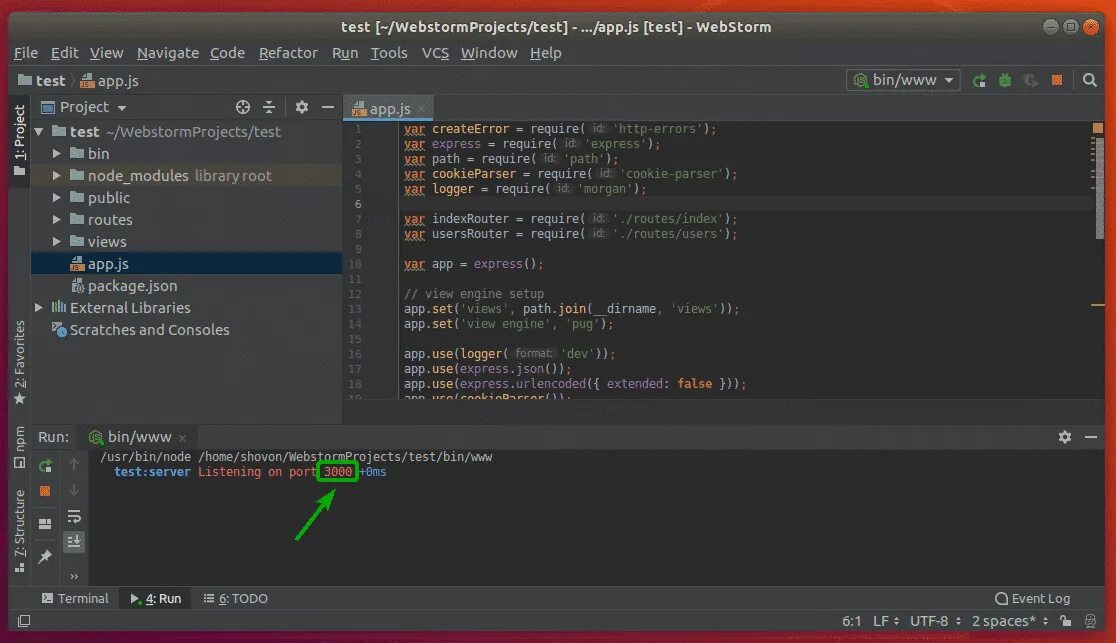Click the Run with Coverage toolbar icon
The width and height of the screenshot is (1116, 643).
(1031, 80)
